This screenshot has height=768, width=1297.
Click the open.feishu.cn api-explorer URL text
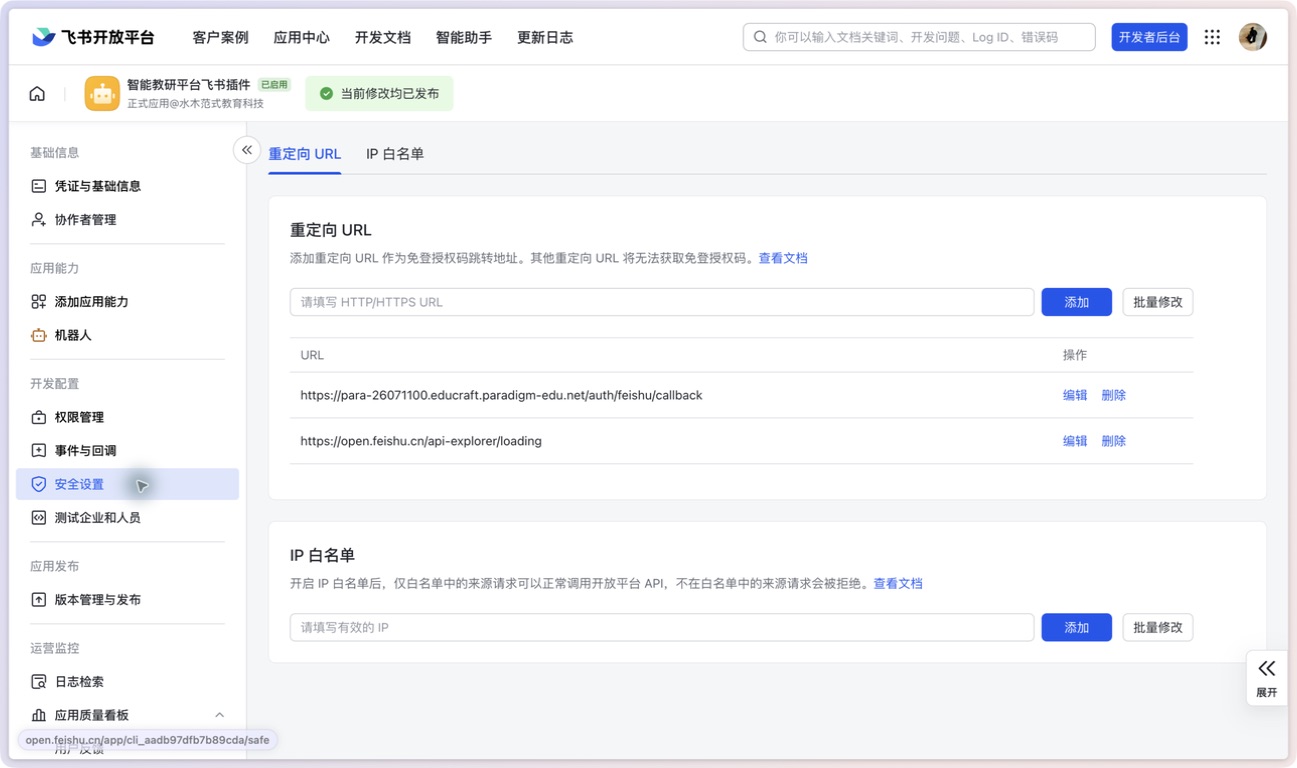pyautogui.click(x=421, y=441)
